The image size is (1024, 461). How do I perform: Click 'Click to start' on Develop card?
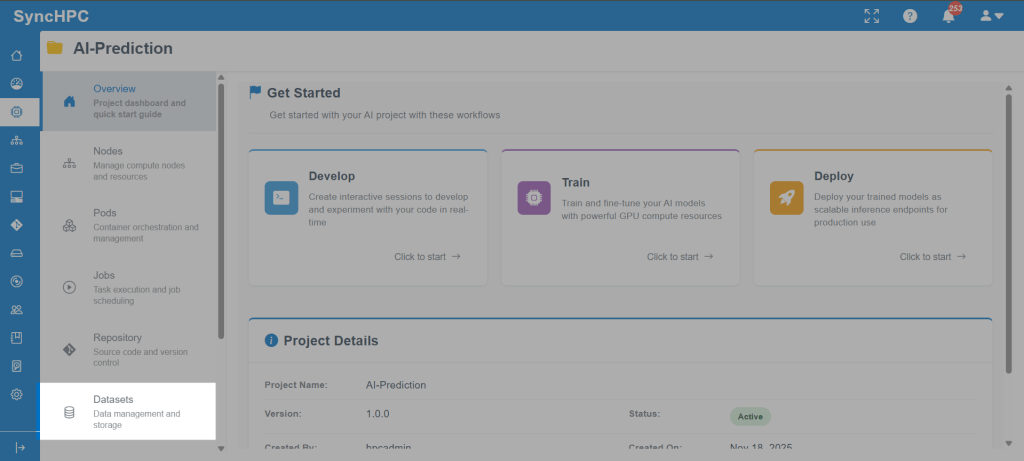427,257
